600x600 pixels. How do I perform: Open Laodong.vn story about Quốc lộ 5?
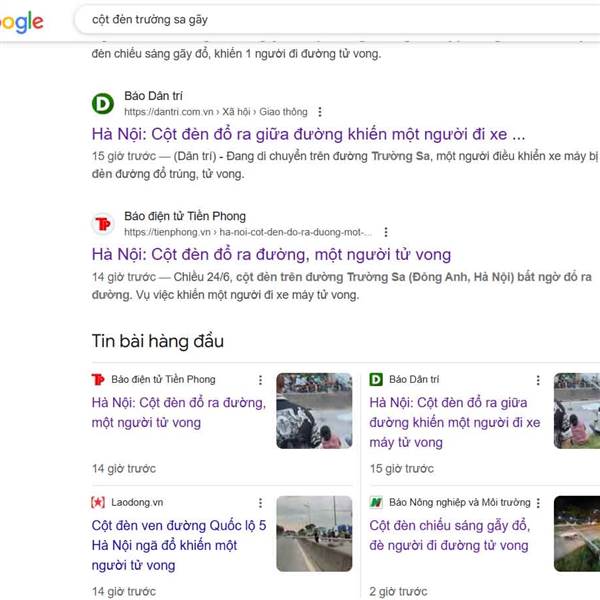click(x=179, y=545)
